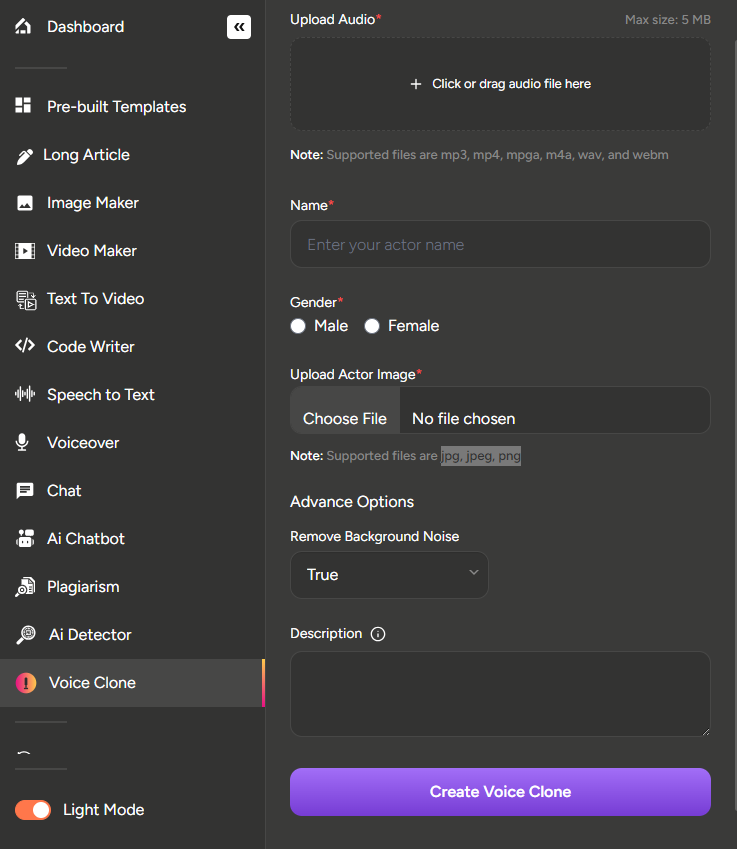This screenshot has width=737, height=849.
Task: Click the actor name input field
Action: coord(500,245)
